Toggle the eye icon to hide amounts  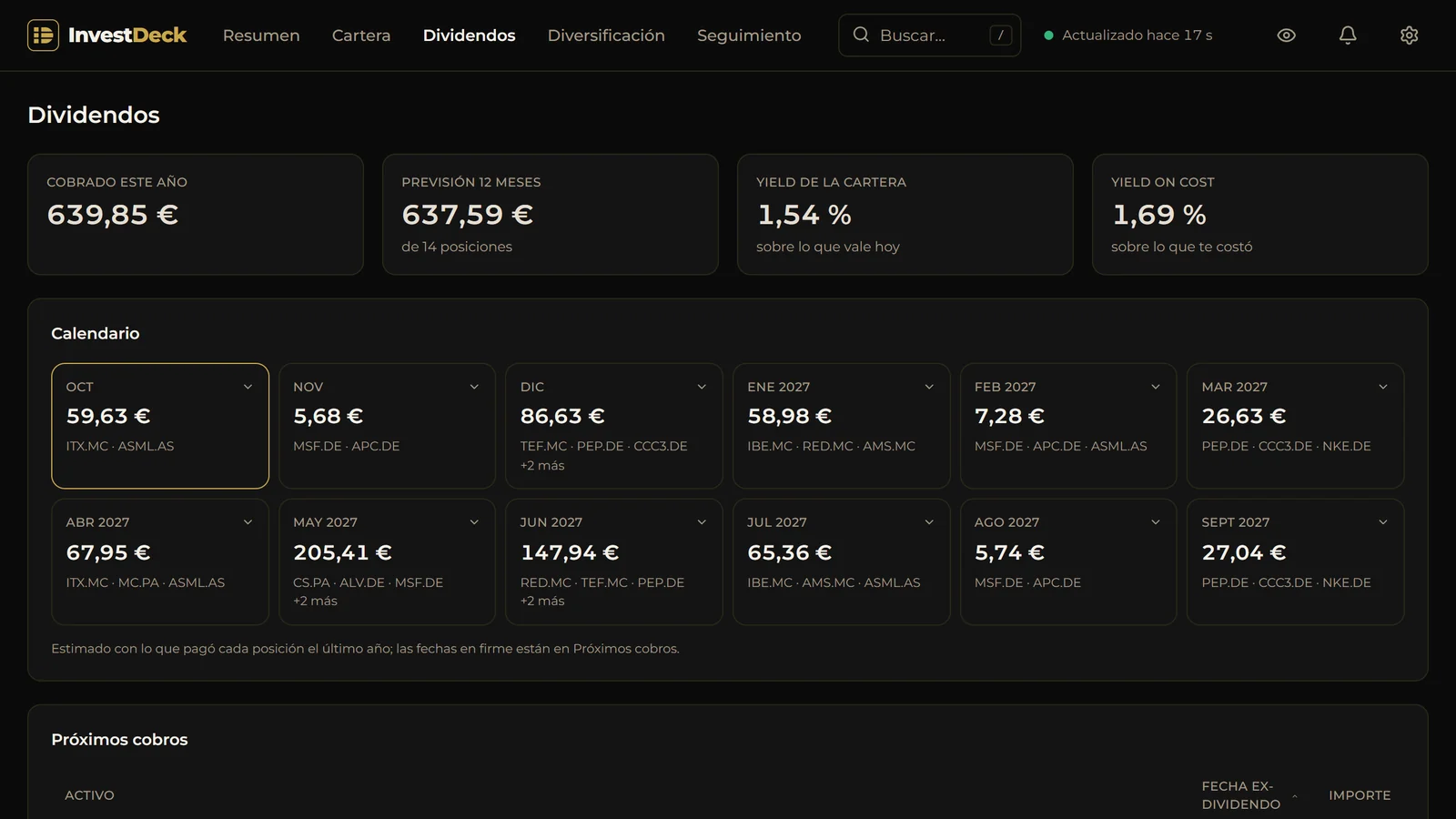coord(1286,35)
